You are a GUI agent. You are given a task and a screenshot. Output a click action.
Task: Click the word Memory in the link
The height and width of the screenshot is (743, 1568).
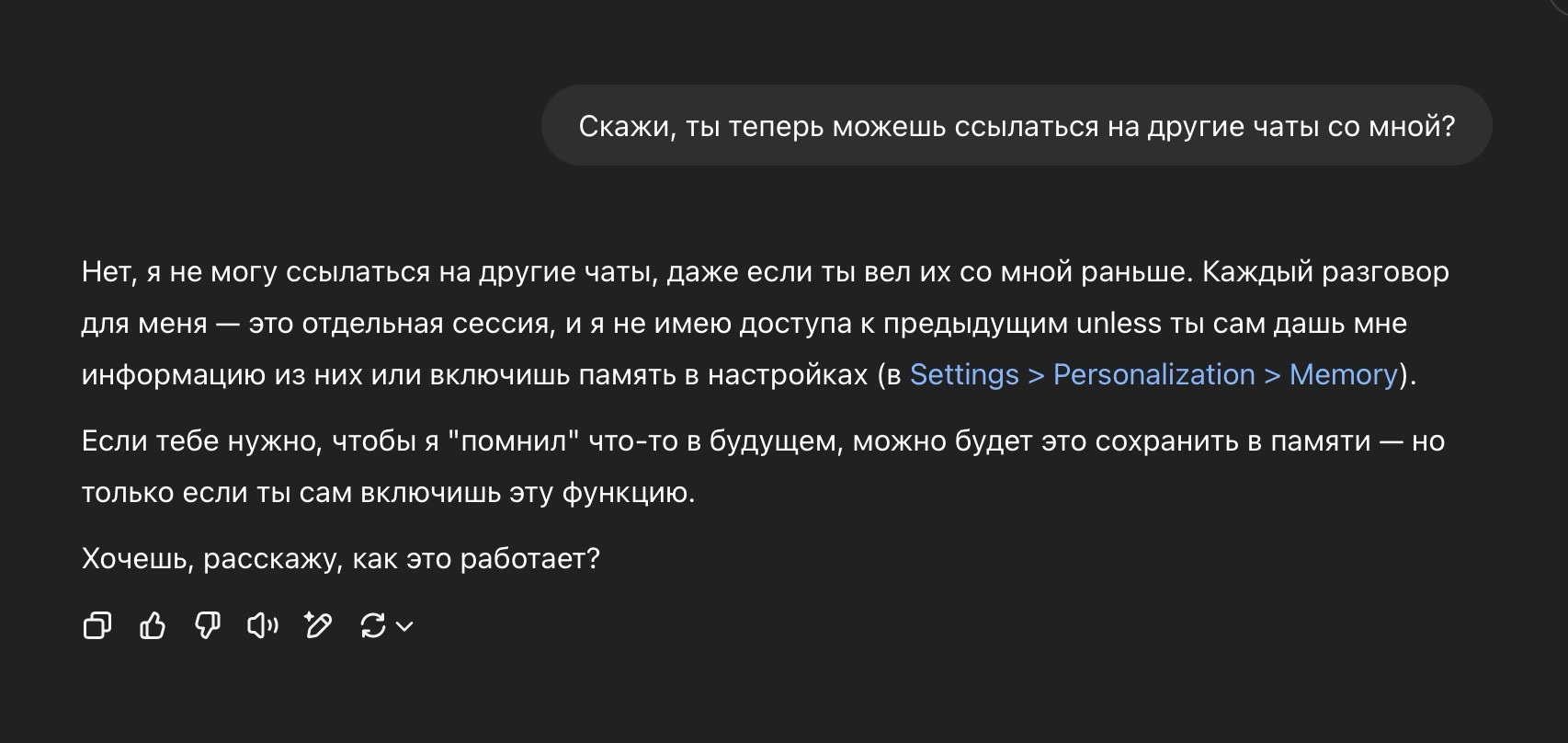click(x=1344, y=375)
